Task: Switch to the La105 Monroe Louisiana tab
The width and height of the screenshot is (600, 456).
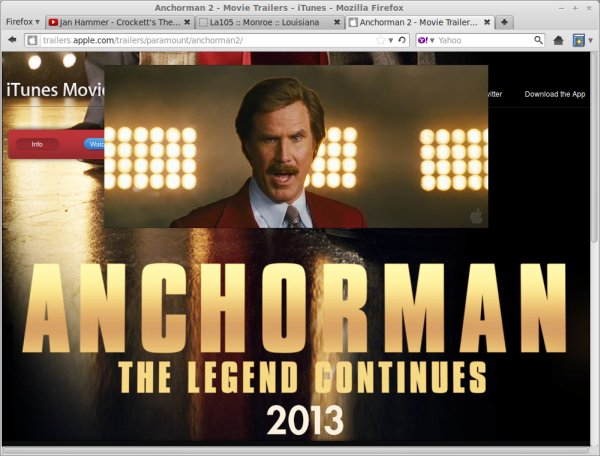Action: click(x=270, y=23)
